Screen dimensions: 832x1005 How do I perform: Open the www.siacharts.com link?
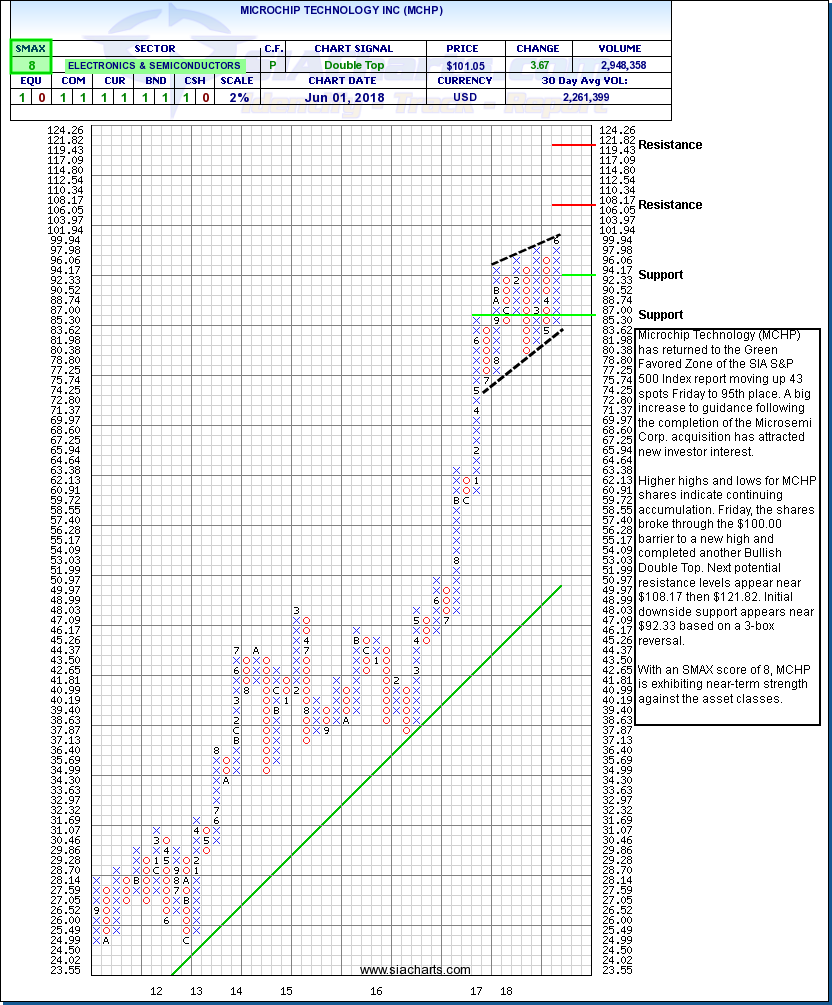415,970
